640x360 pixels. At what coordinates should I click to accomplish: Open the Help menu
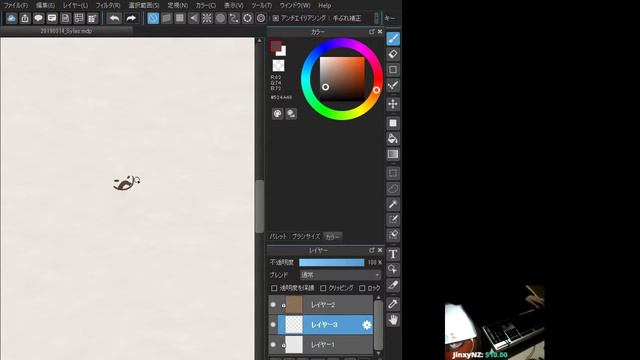coord(324,5)
